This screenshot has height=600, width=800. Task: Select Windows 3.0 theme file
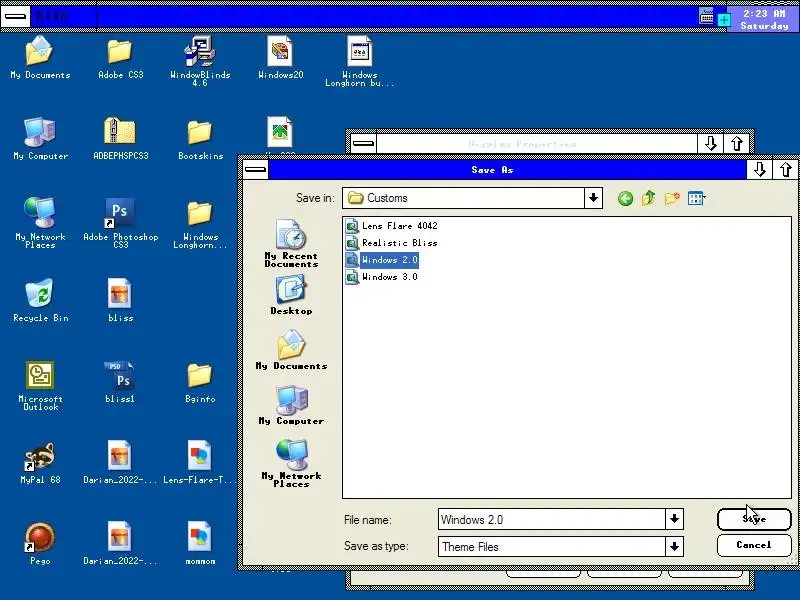pos(382,277)
